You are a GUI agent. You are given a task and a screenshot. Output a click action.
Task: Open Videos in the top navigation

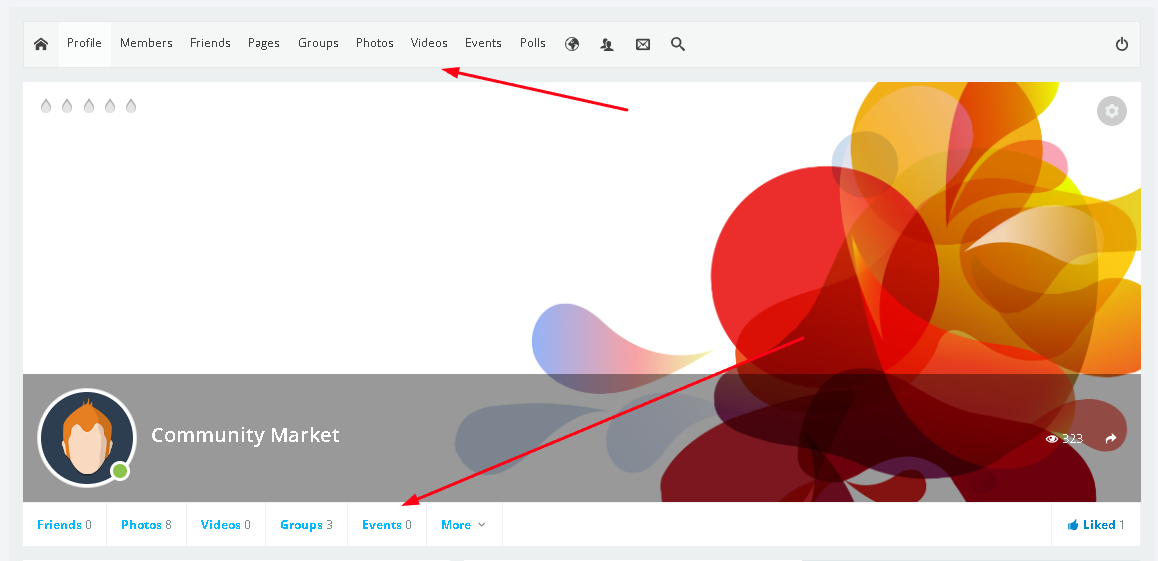[x=429, y=44]
